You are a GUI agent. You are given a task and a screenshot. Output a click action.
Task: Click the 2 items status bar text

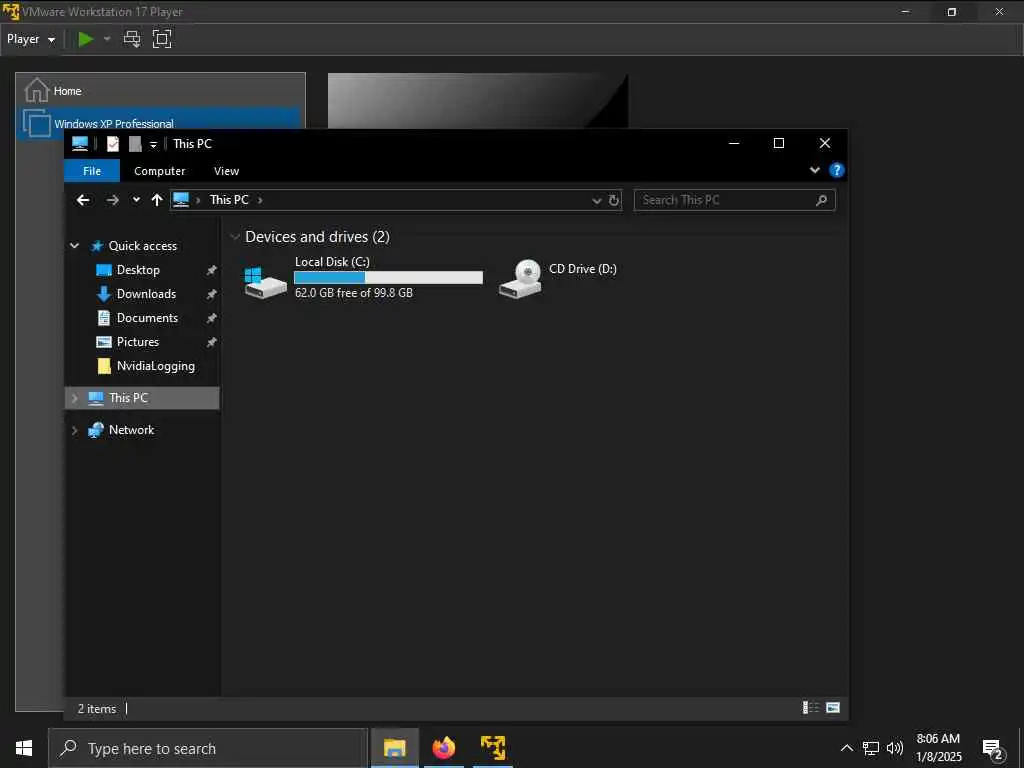97,709
